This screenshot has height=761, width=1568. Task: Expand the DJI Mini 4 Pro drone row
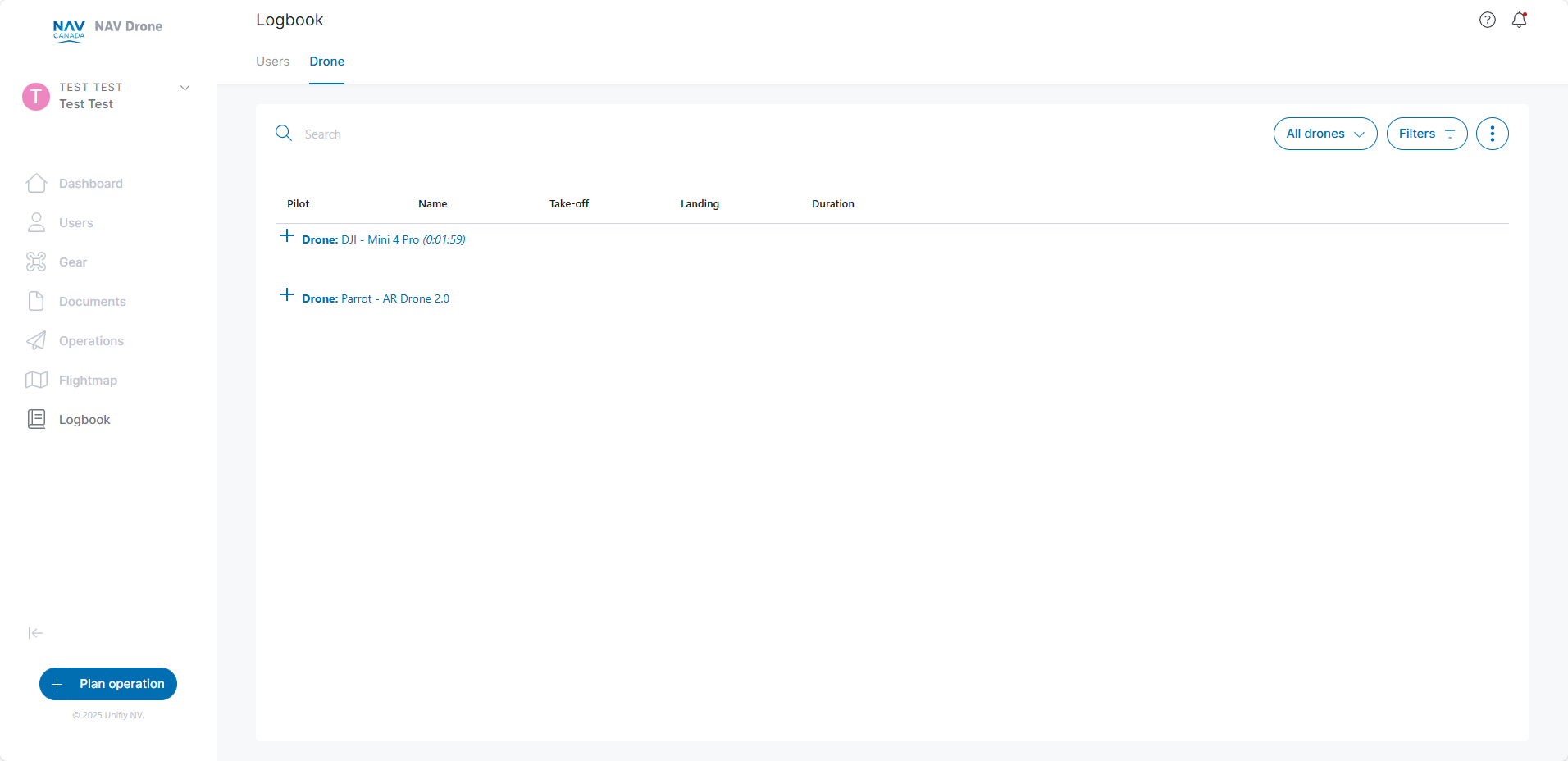[x=287, y=236]
